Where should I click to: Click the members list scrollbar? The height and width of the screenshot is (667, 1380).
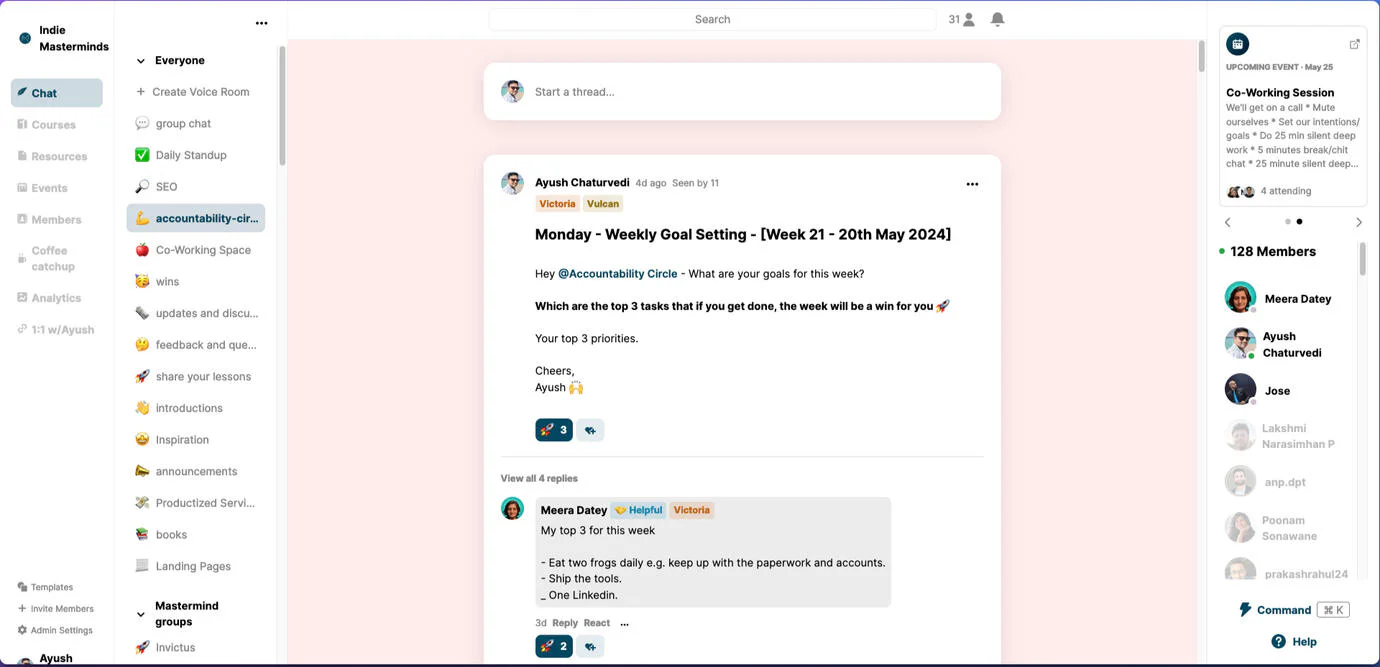click(x=1362, y=260)
